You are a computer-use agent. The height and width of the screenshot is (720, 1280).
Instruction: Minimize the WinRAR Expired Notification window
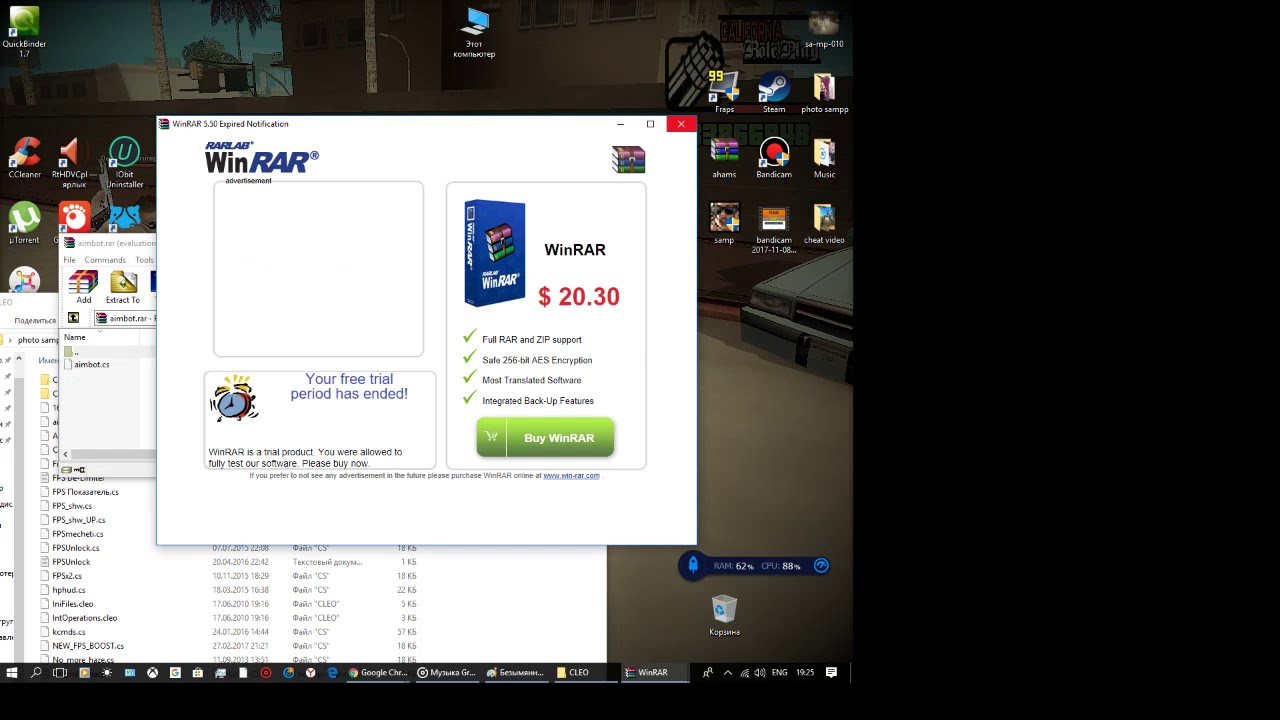coord(620,124)
